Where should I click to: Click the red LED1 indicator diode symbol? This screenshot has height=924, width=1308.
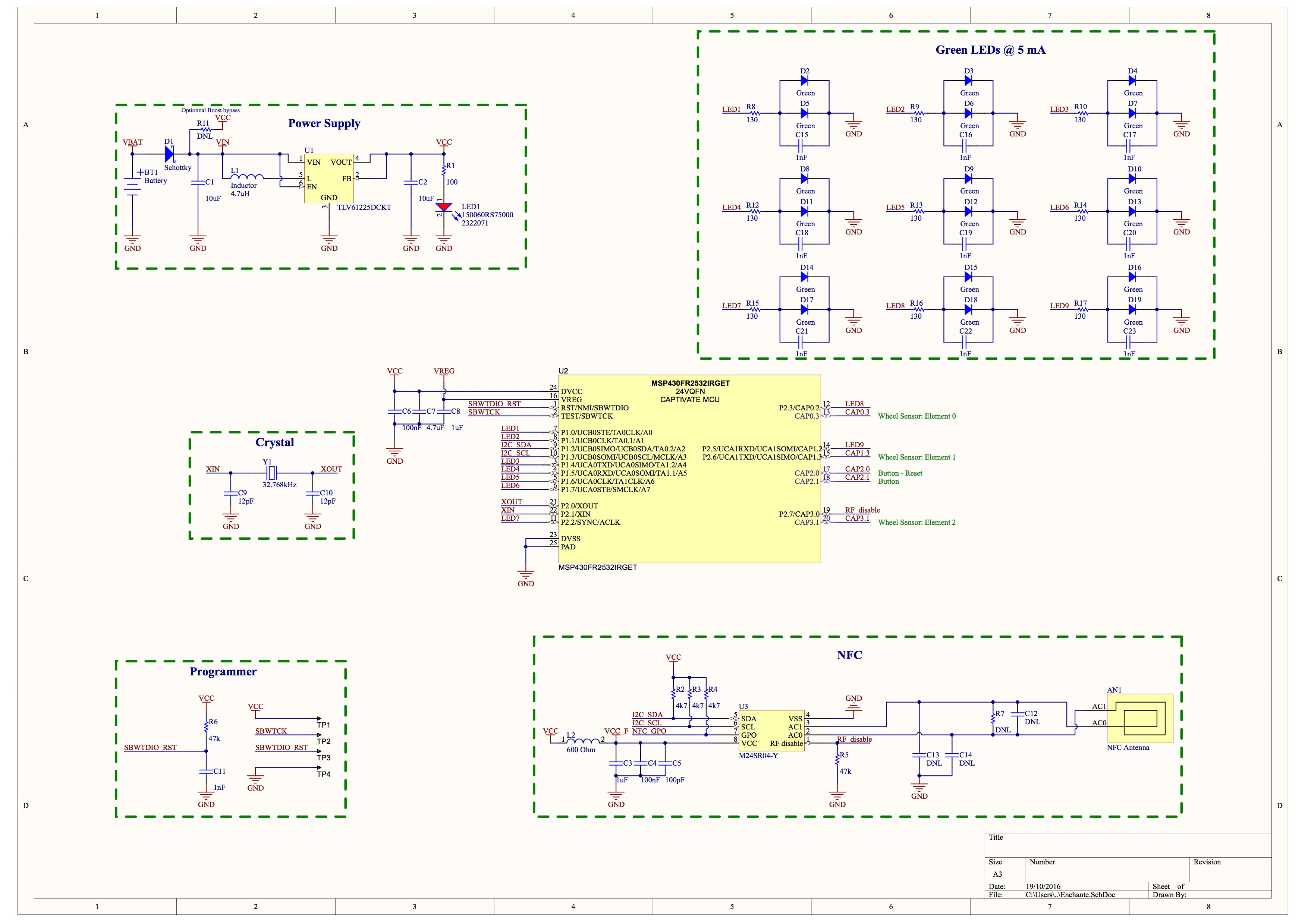[444, 207]
